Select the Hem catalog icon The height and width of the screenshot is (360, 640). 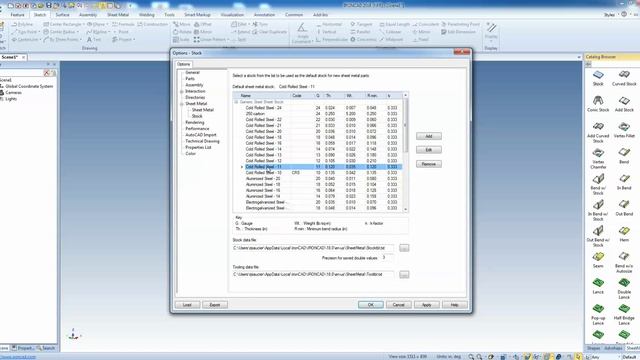(624, 231)
